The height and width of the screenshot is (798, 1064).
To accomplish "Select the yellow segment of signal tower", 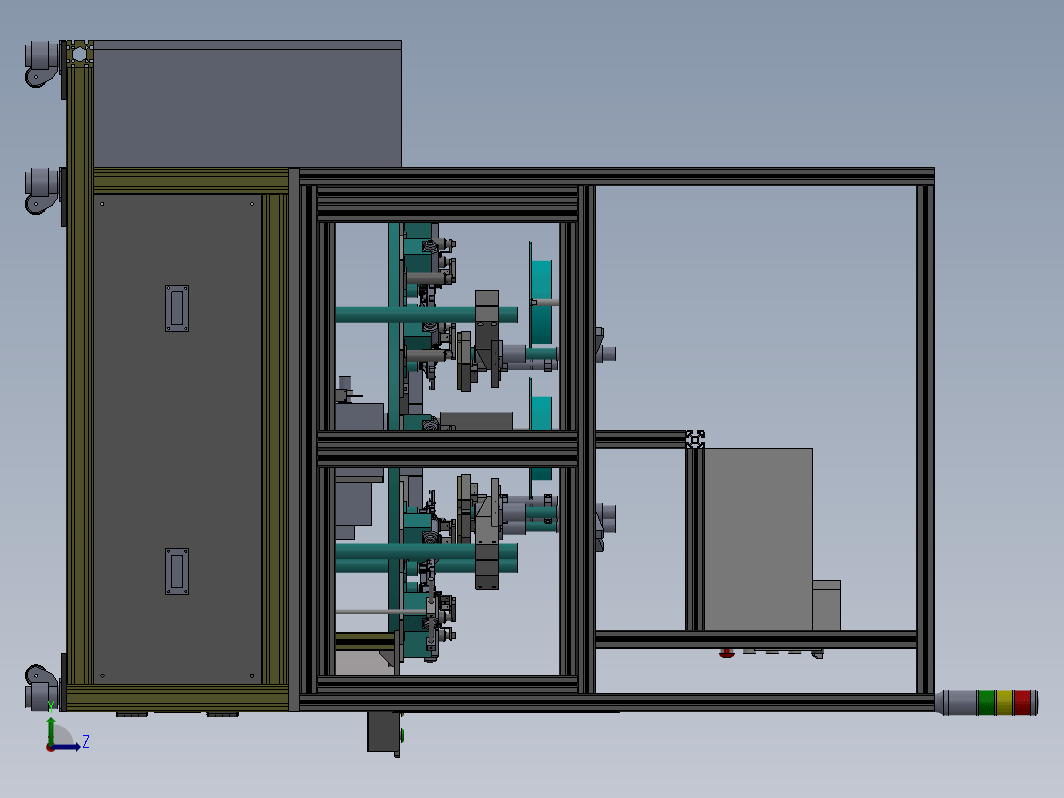I will (x=1005, y=703).
